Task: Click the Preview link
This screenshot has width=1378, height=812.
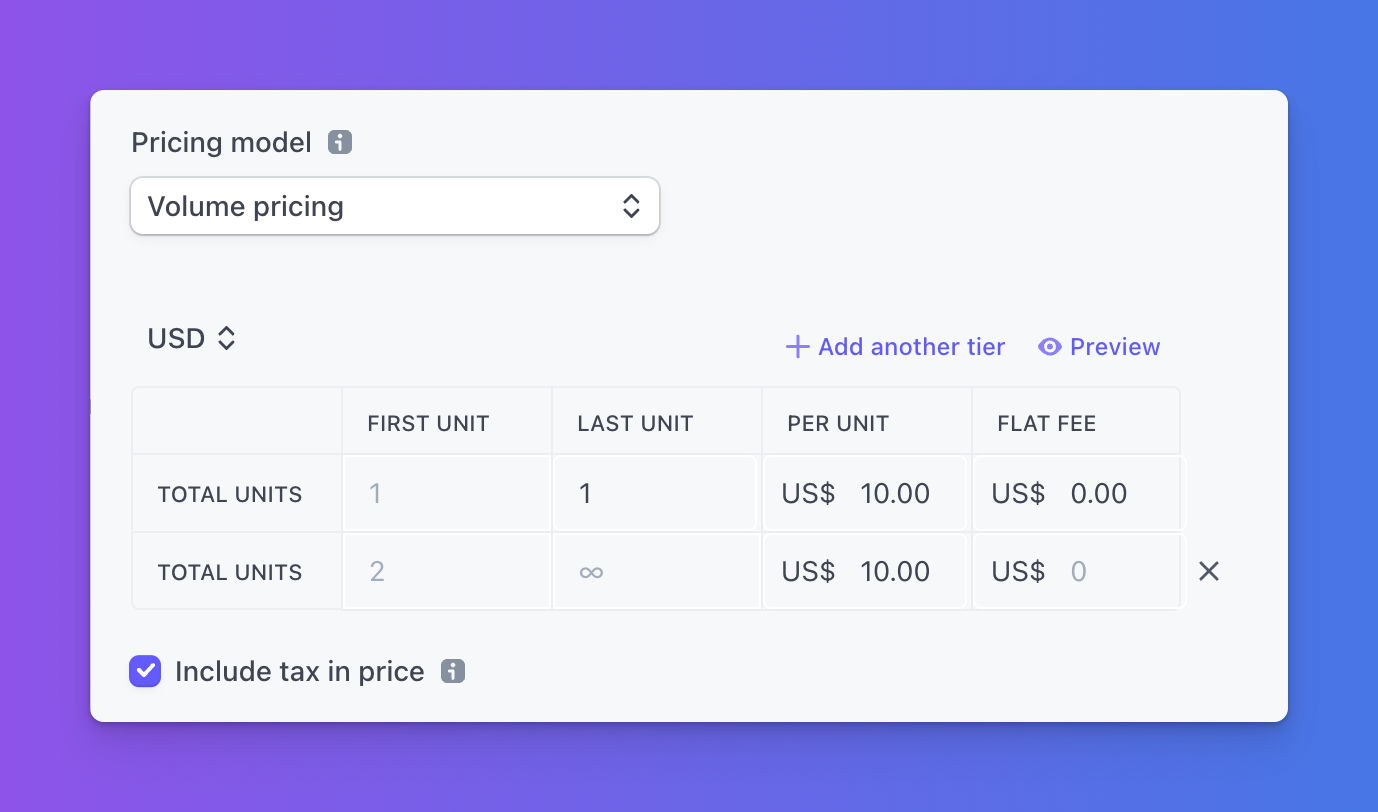Action: point(1099,347)
